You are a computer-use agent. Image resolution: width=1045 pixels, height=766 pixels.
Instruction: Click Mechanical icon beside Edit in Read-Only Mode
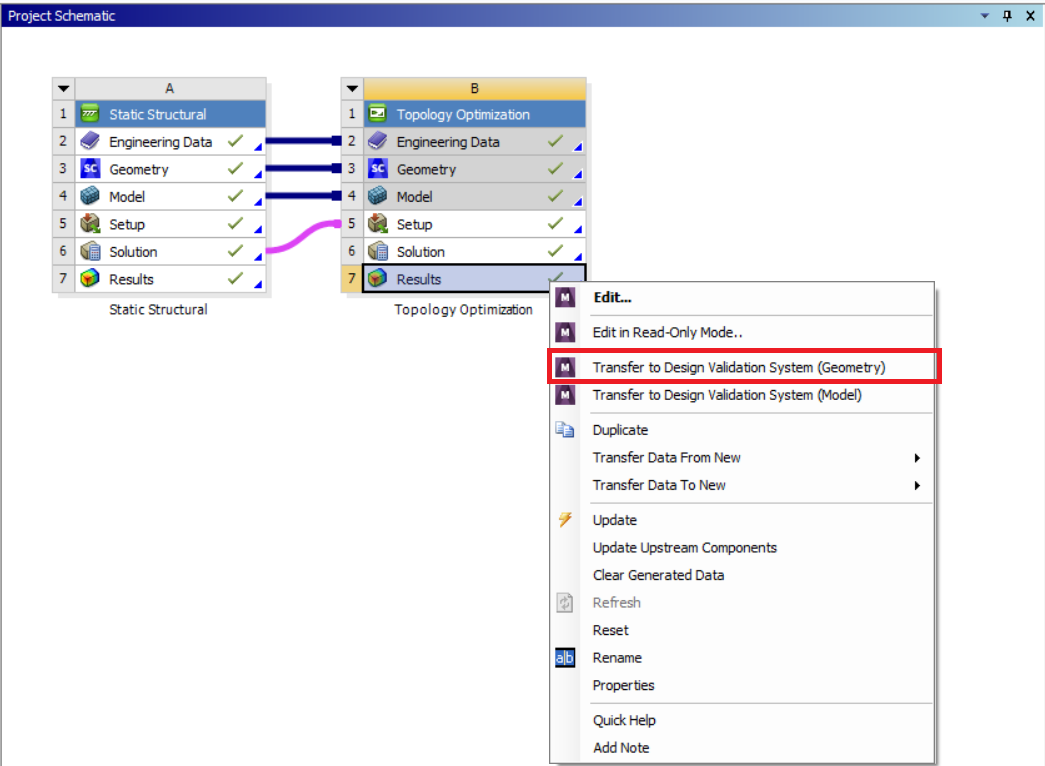565,332
